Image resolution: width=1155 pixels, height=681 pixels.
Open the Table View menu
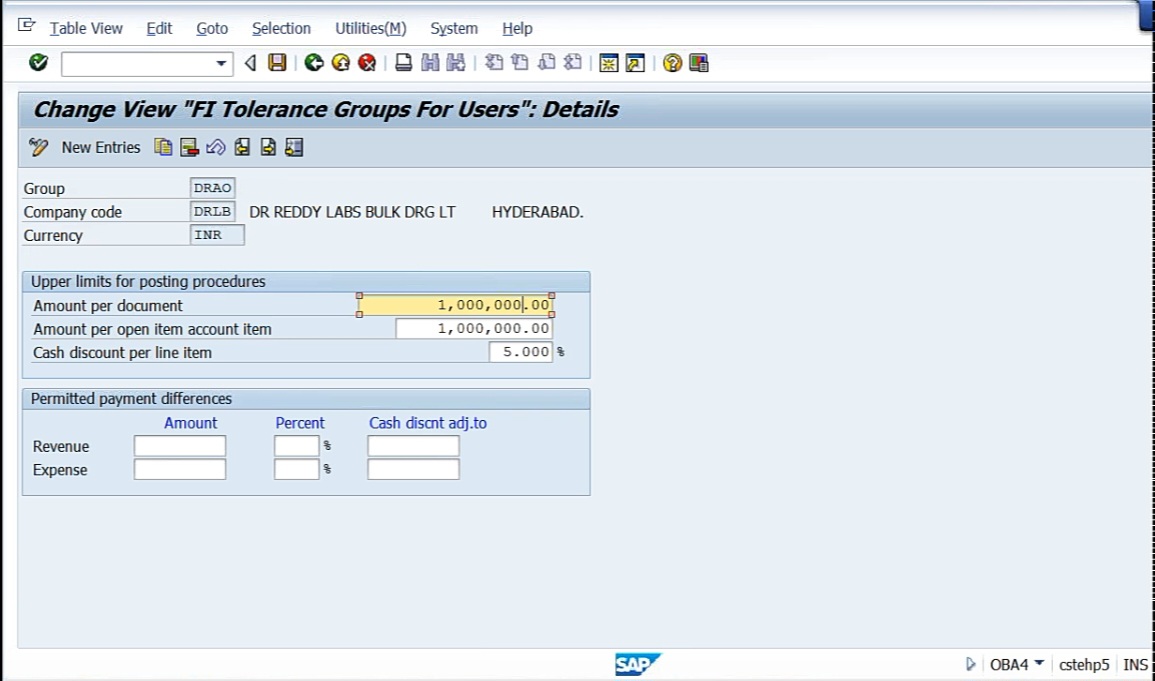86,29
